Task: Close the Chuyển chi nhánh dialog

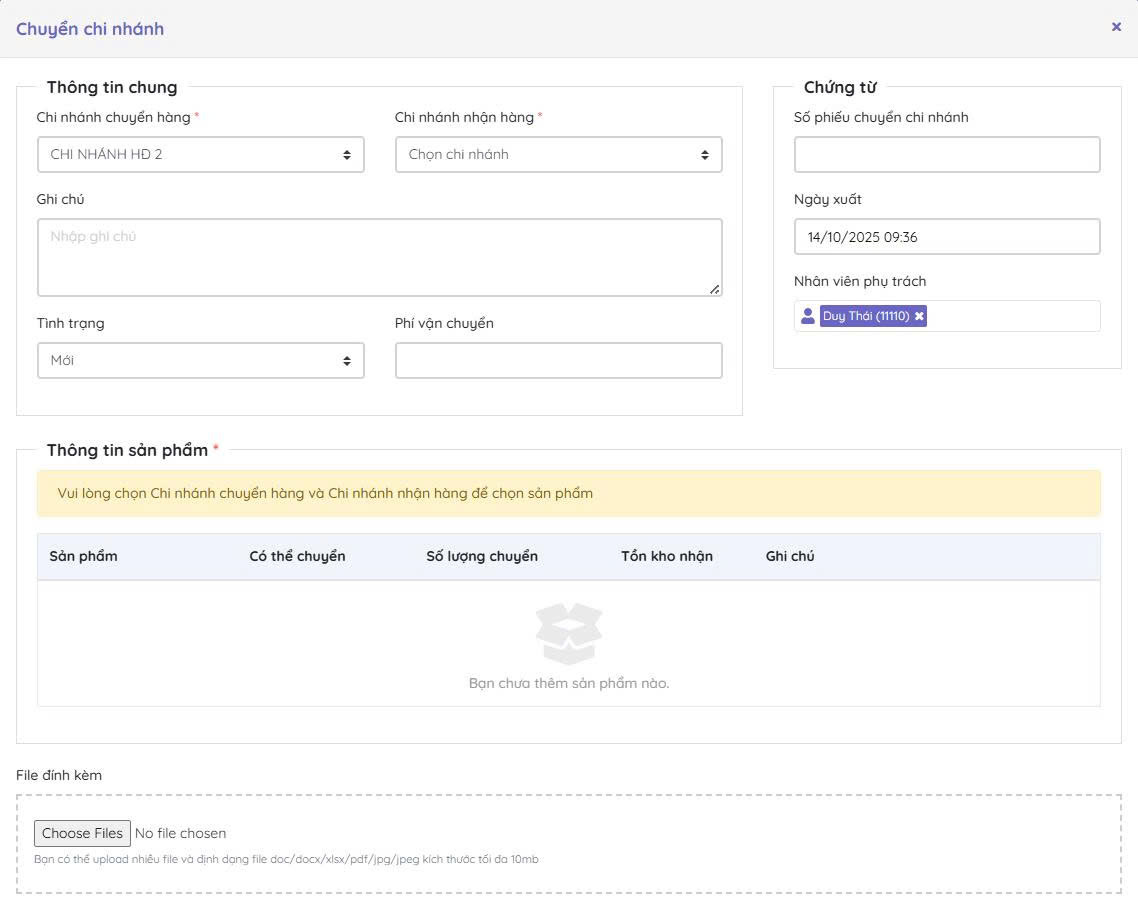Action: click(1116, 27)
